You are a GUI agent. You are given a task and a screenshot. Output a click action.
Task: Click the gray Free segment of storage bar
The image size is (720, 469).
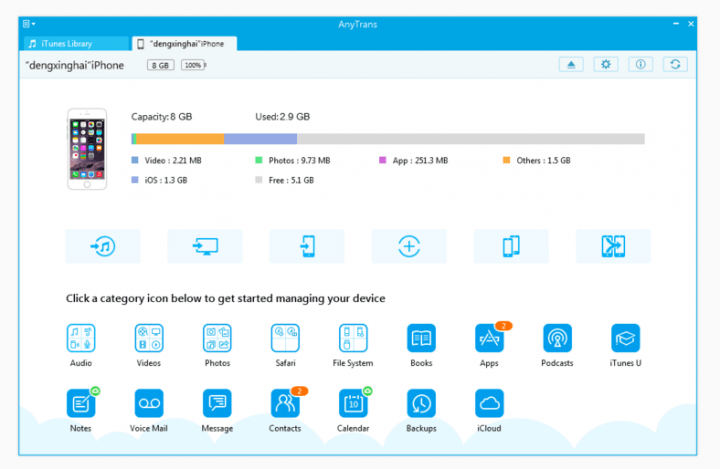471,139
